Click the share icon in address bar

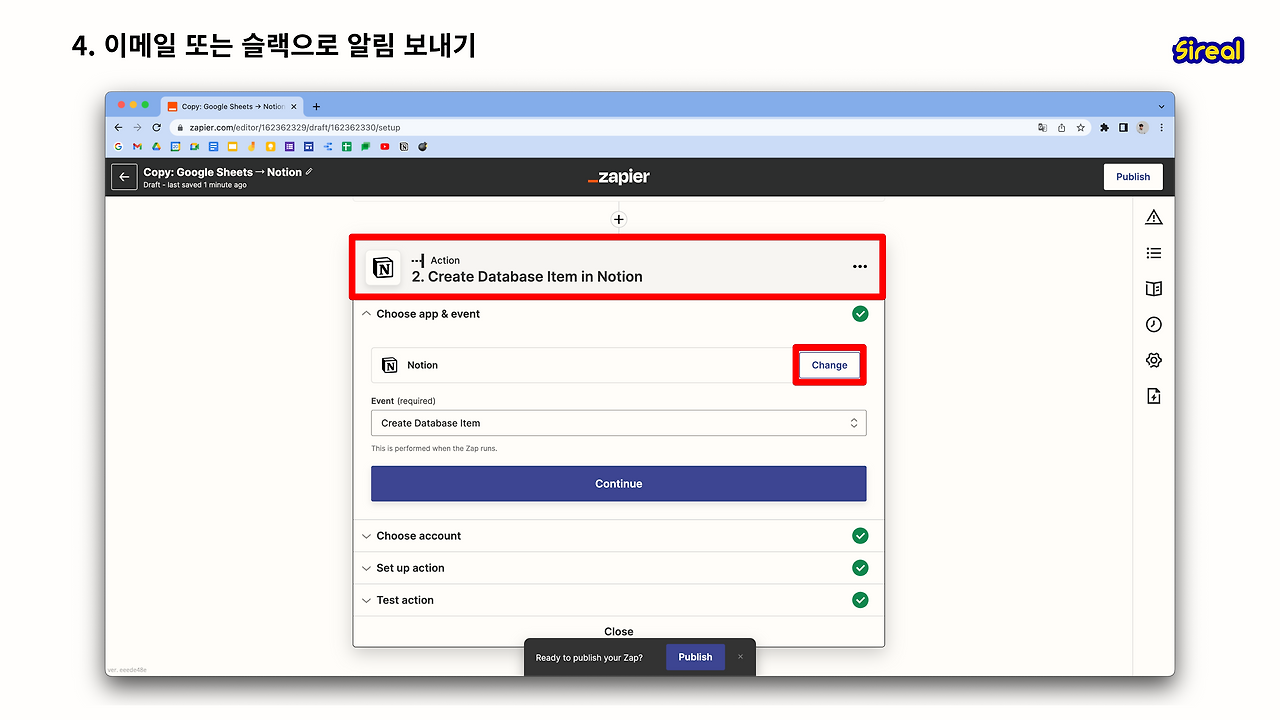click(1062, 128)
